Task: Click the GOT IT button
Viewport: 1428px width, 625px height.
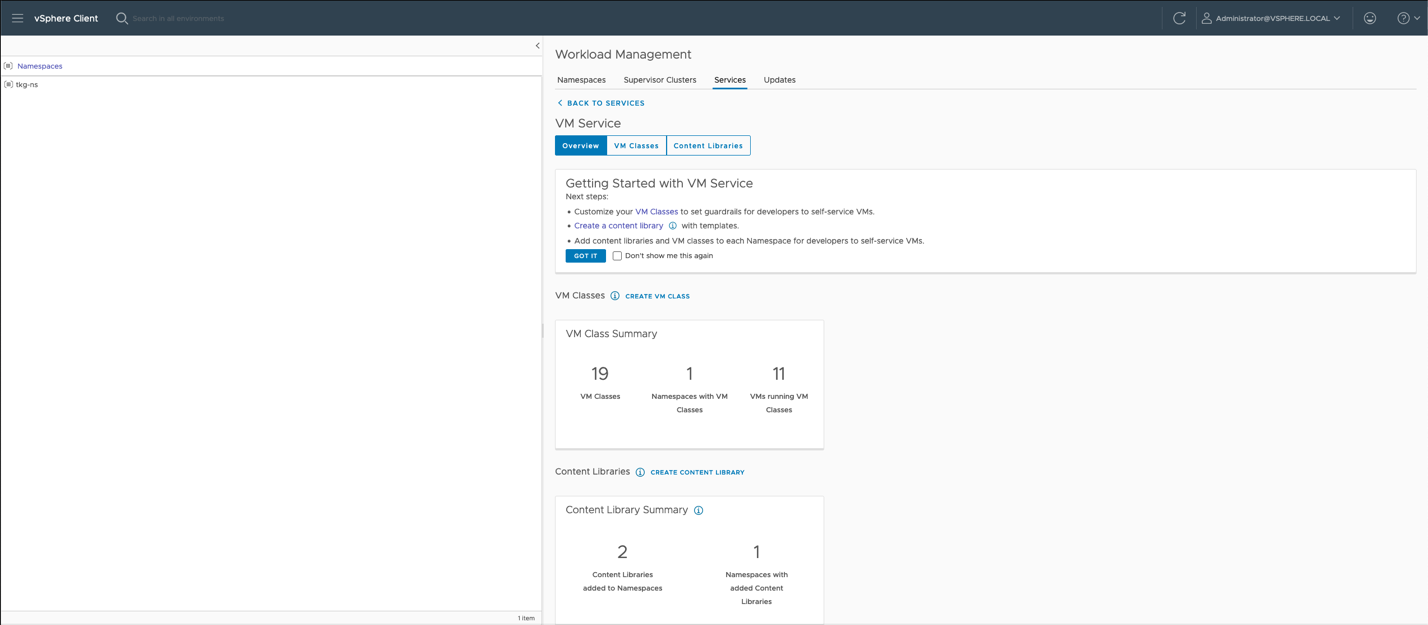Action: pyautogui.click(x=585, y=256)
